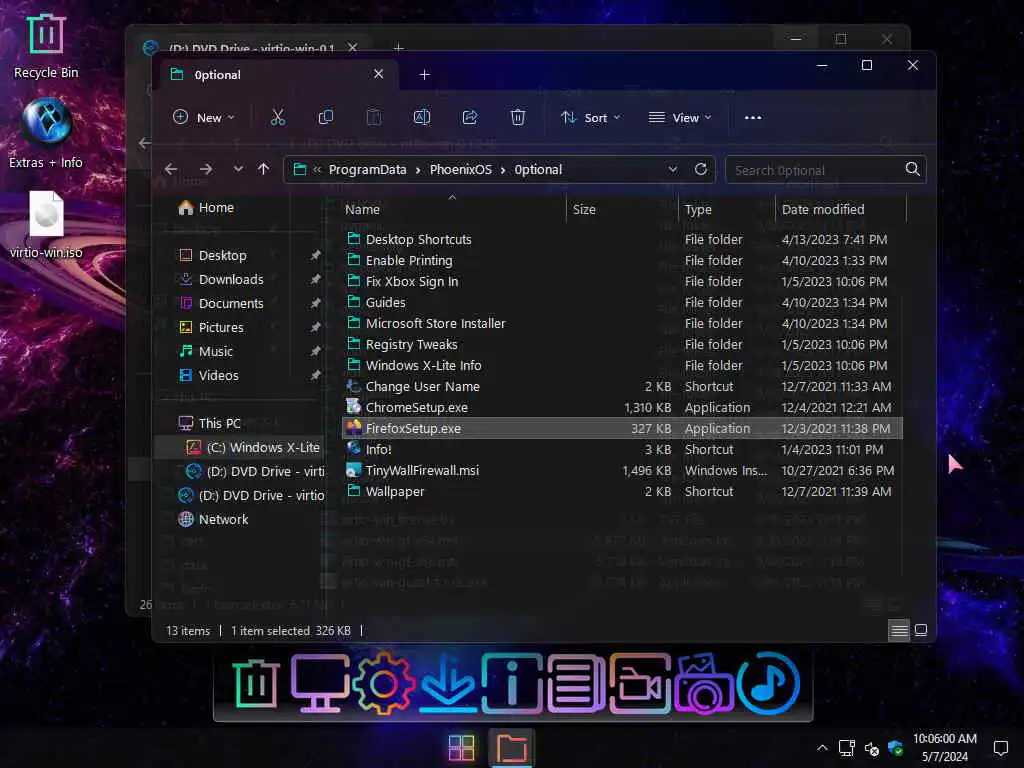Open the New item dropdown

[203, 118]
